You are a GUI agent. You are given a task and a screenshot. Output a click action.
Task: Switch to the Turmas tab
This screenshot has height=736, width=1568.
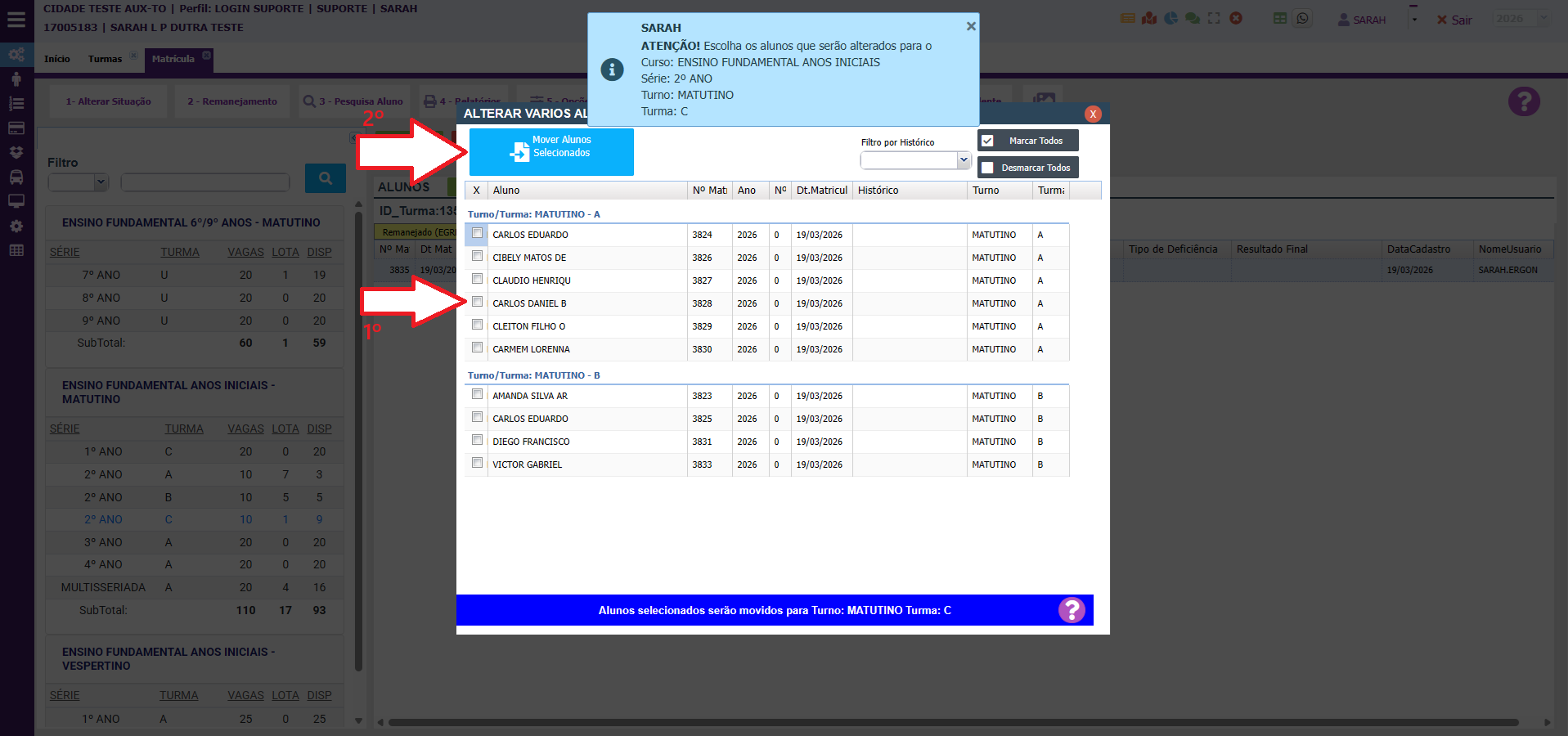coord(105,59)
